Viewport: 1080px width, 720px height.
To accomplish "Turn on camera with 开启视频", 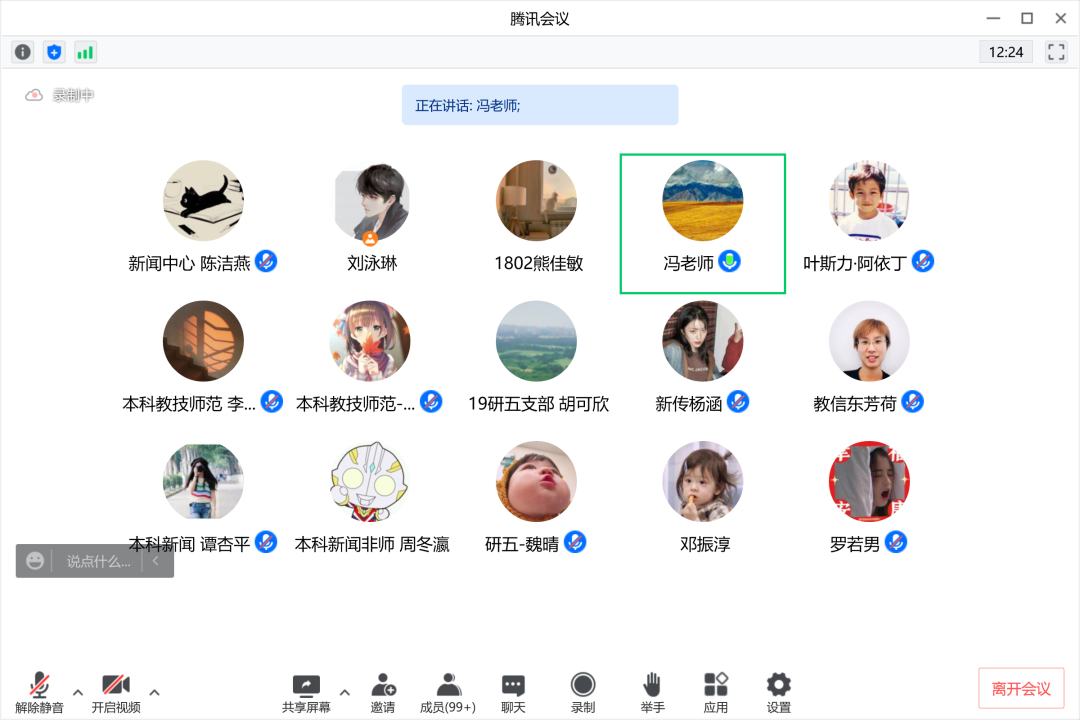I will (x=116, y=691).
